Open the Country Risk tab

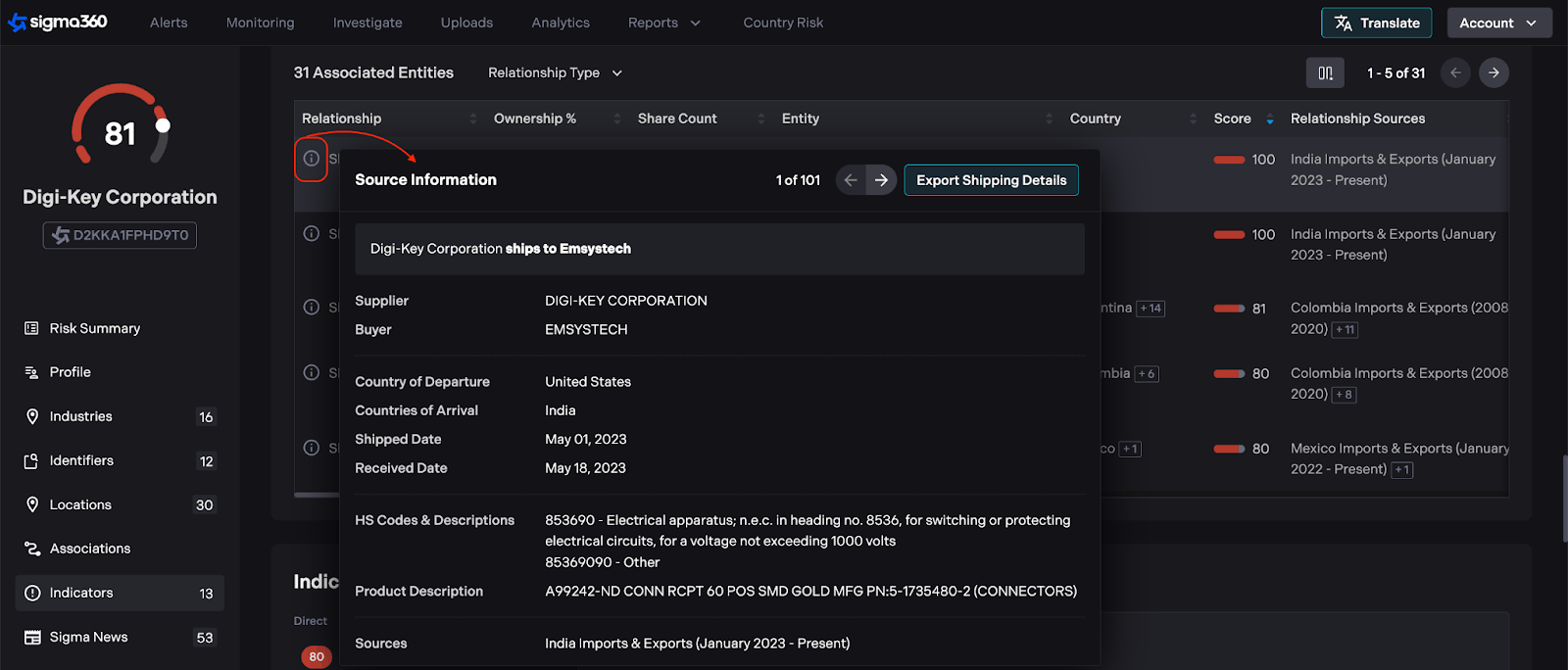point(782,23)
